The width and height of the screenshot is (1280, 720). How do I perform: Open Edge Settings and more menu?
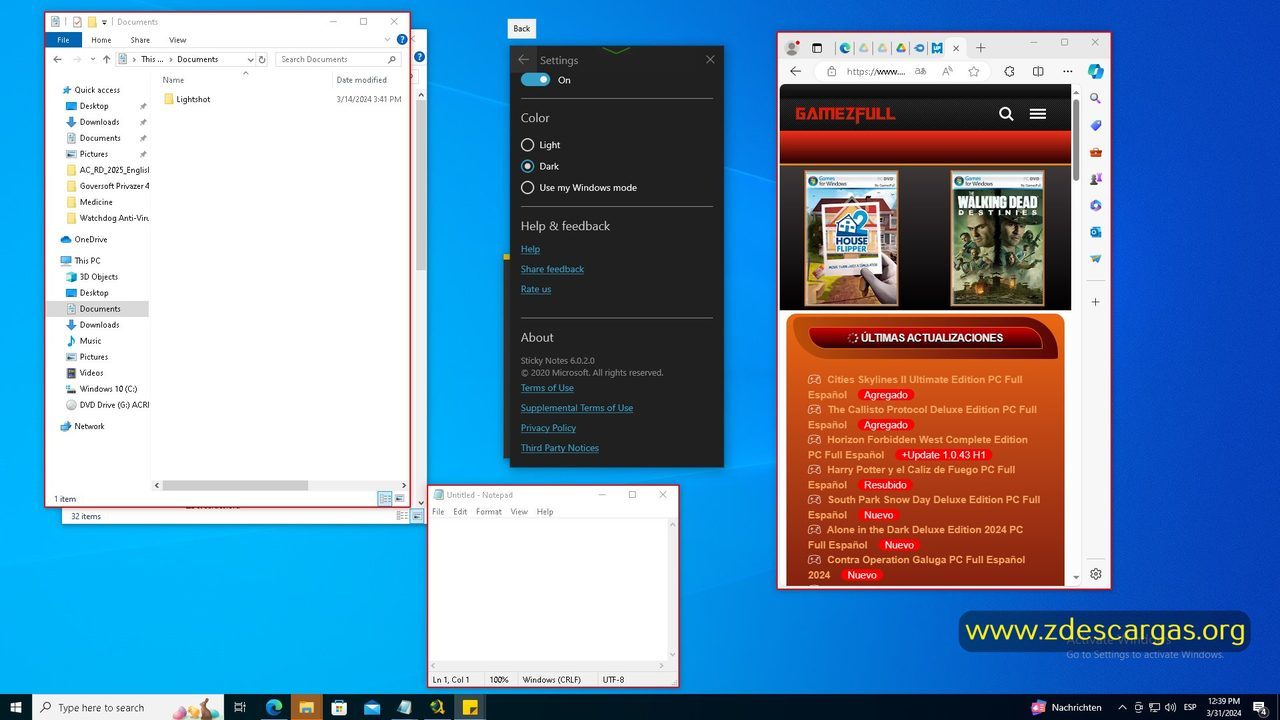[1067, 71]
